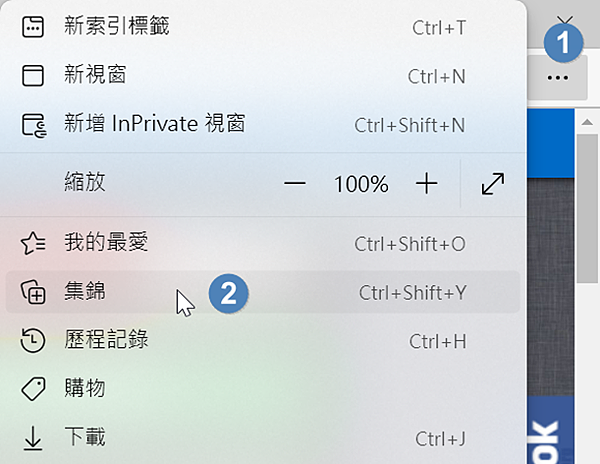The height and width of the screenshot is (464, 600).
Task: Click the History clock icon
Action: pyautogui.click(x=34, y=341)
